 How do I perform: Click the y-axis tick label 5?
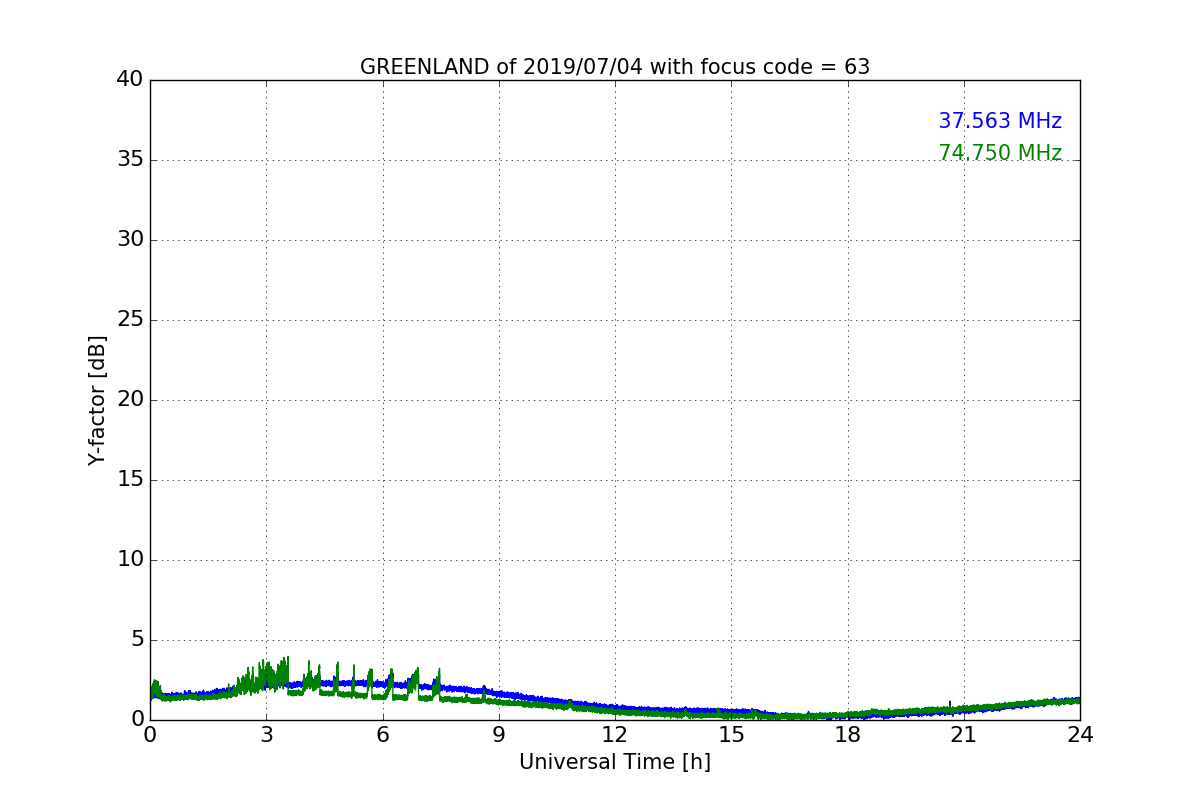pyautogui.click(x=137, y=640)
